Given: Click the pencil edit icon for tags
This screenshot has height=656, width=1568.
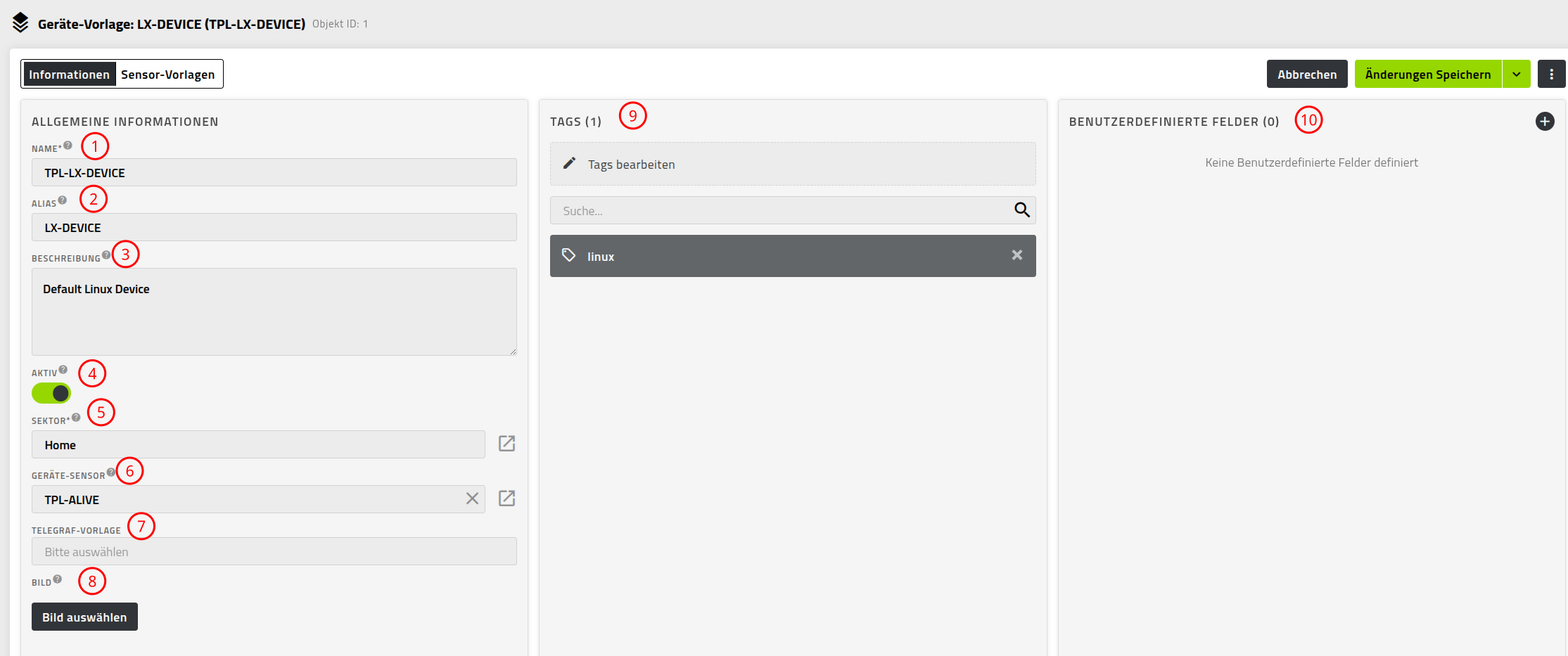Looking at the screenshot, I should (570, 163).
